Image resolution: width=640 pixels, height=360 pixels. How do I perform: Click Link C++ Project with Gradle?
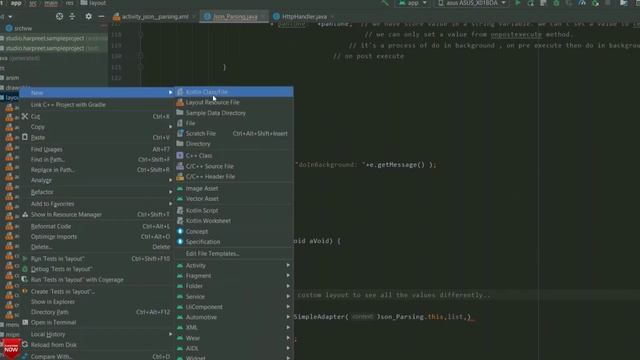coord(97,104)
